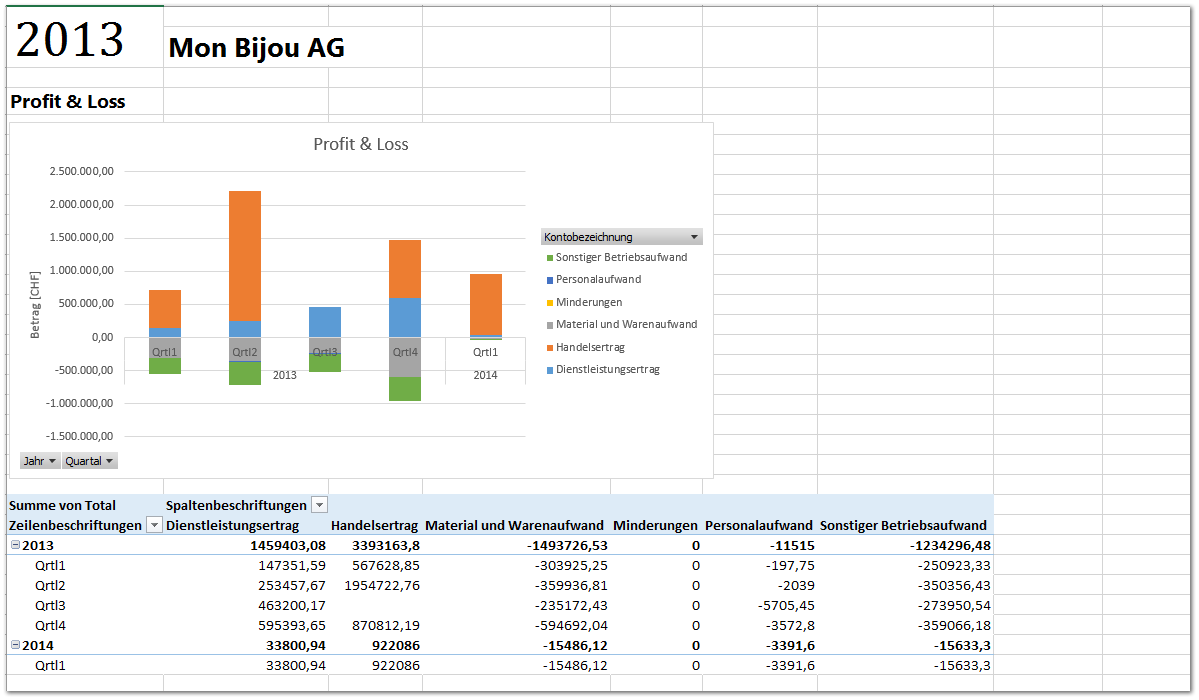This screenshot has height=700, width=1199.
Task: Select the orange Handelsertrag bar for Qrtl2
Action: click(x=245, y=255)
